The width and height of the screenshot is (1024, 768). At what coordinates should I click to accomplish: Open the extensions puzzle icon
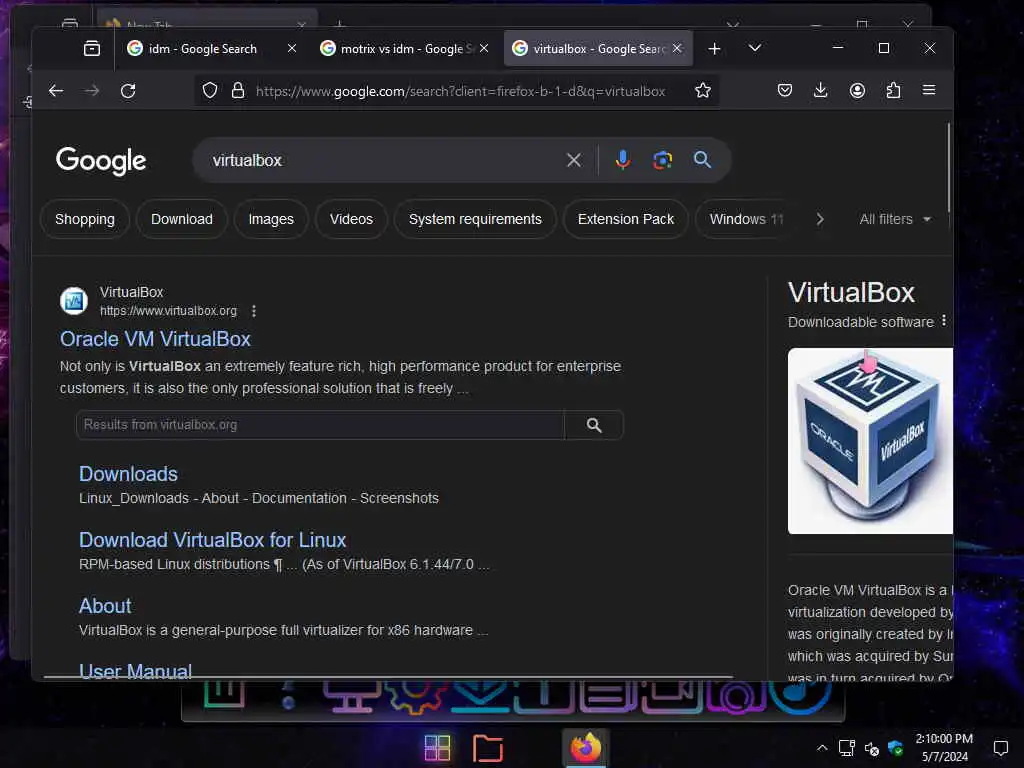click(x=893, y=90)
